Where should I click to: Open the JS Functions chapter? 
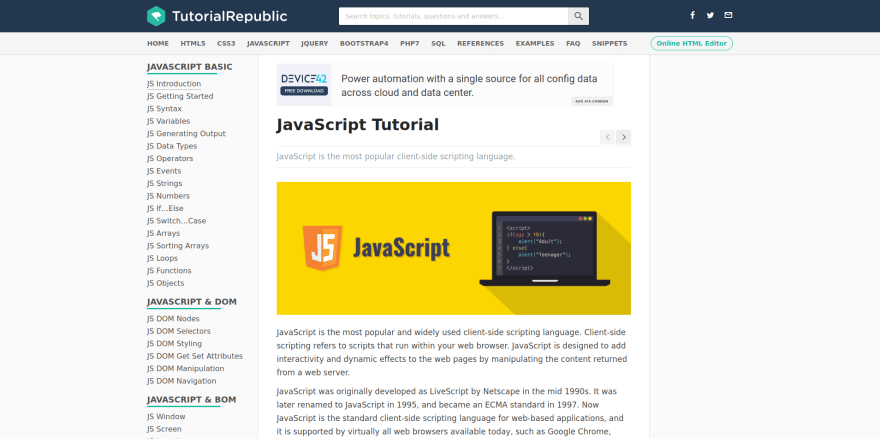tap(169, 271)
